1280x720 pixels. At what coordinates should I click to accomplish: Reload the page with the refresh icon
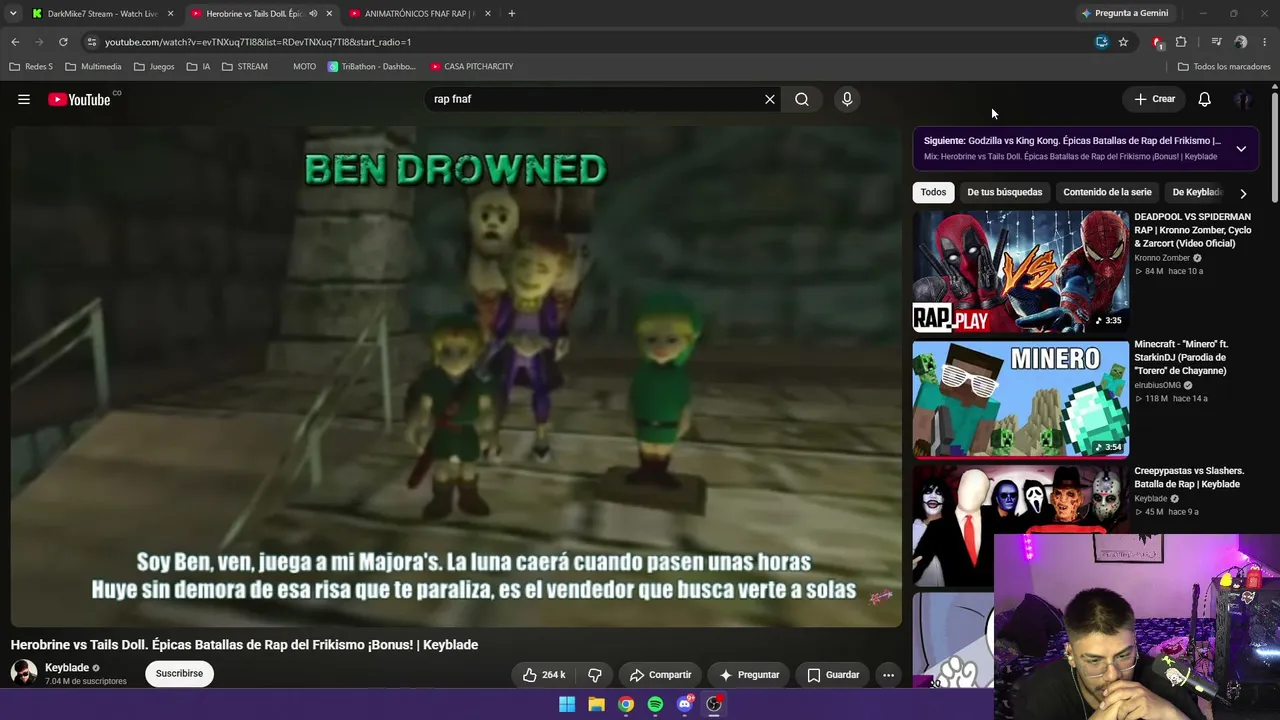[63, 42]
